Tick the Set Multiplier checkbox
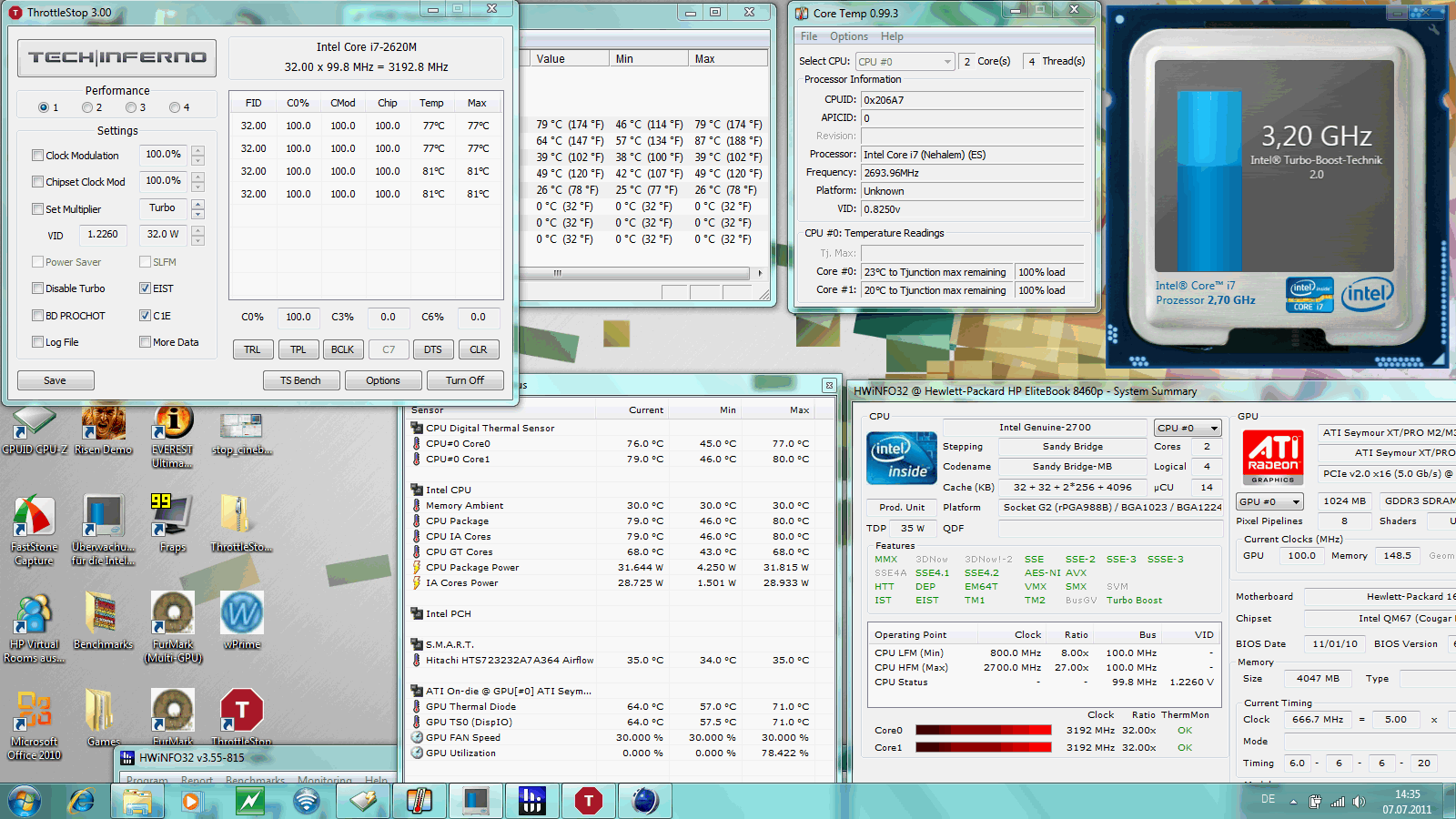The height and width of the screenshot is (819, 1456). point(38,209)
